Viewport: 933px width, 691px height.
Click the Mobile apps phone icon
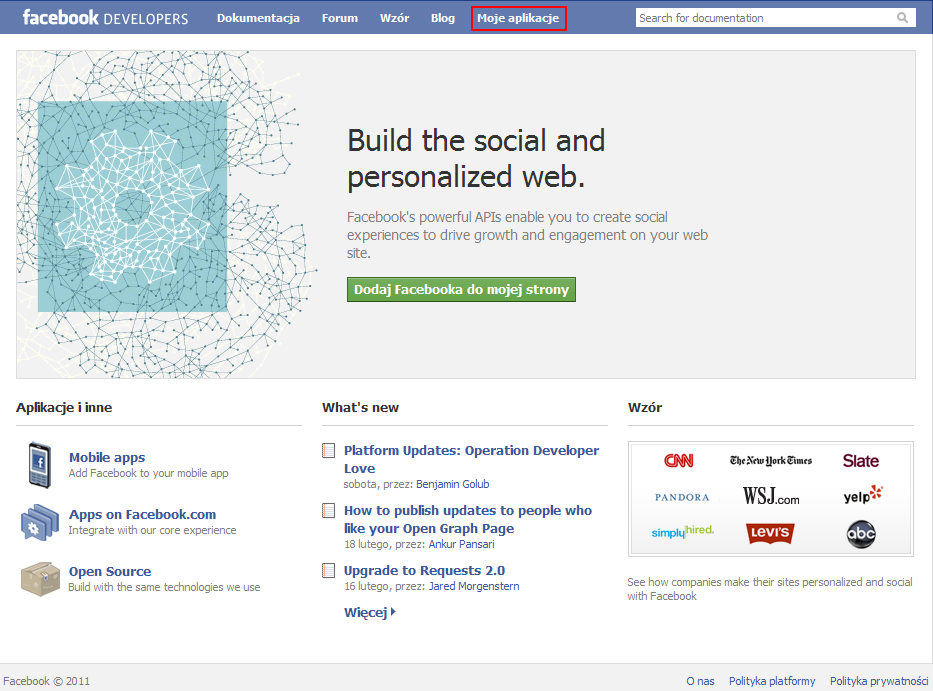(39, 465)
